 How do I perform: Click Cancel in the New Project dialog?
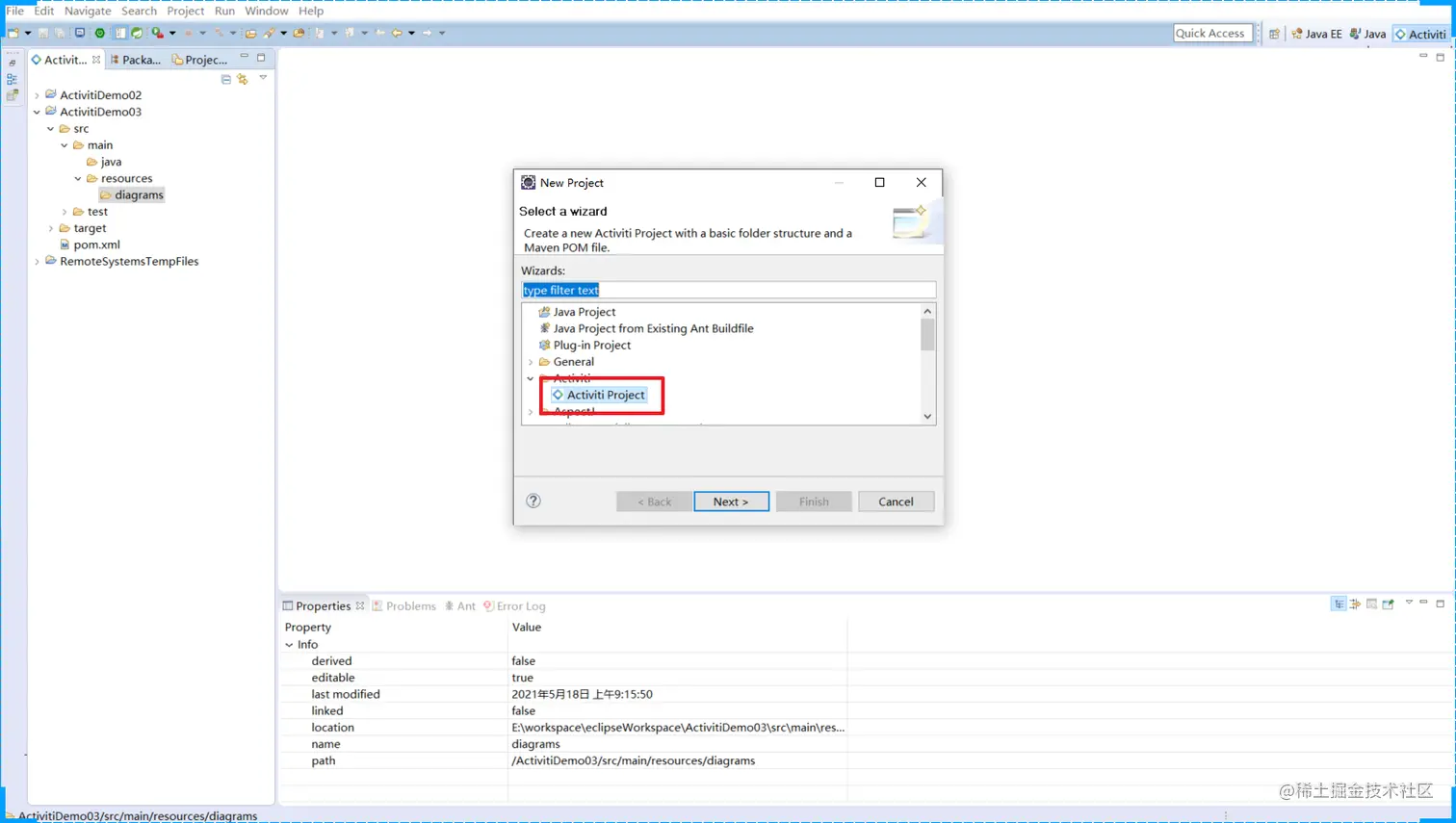point(896,502)
